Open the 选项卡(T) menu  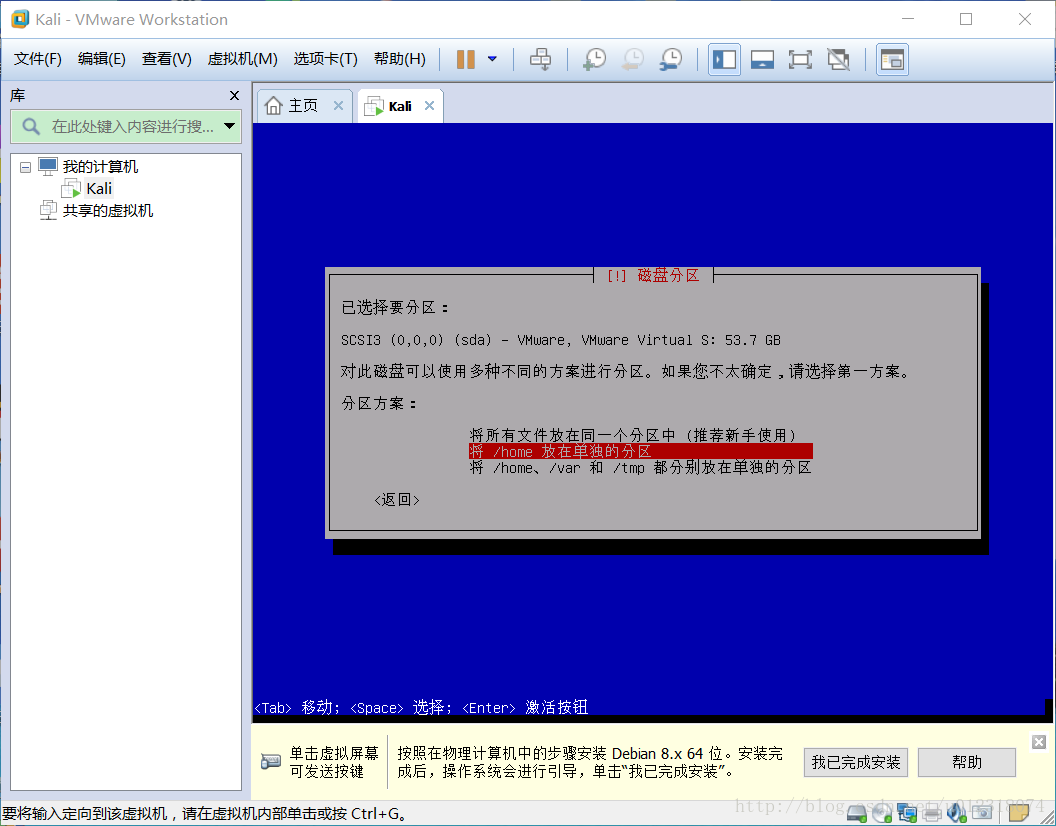pos(325,59)
